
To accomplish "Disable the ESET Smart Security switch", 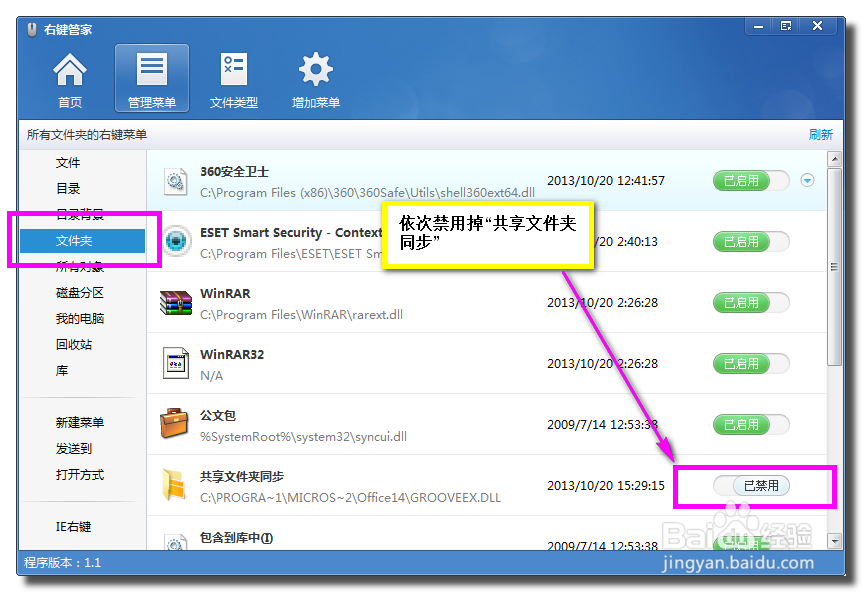I will tap(751, 242).
